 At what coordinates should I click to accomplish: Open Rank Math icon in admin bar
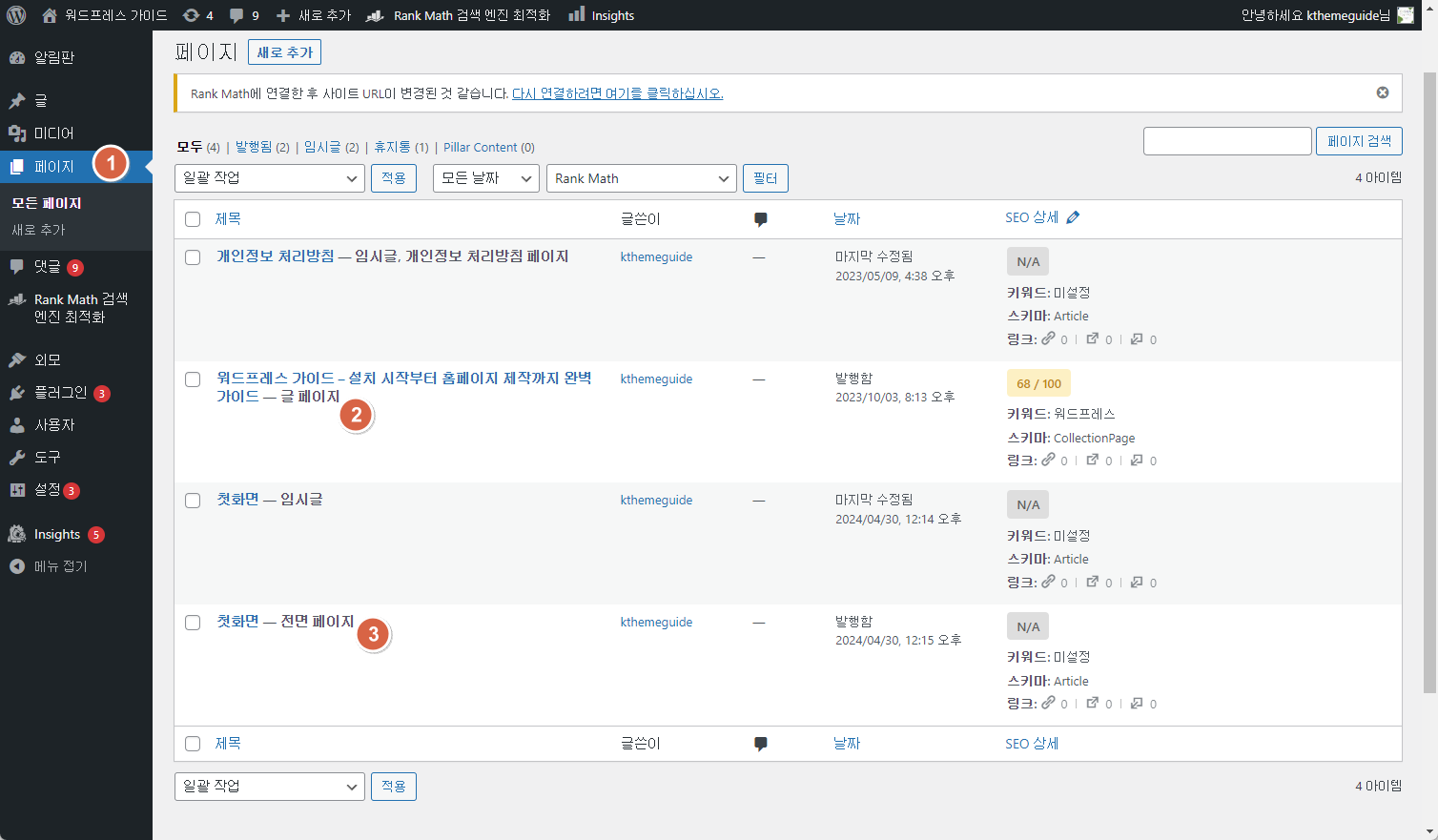pos(376,15)
